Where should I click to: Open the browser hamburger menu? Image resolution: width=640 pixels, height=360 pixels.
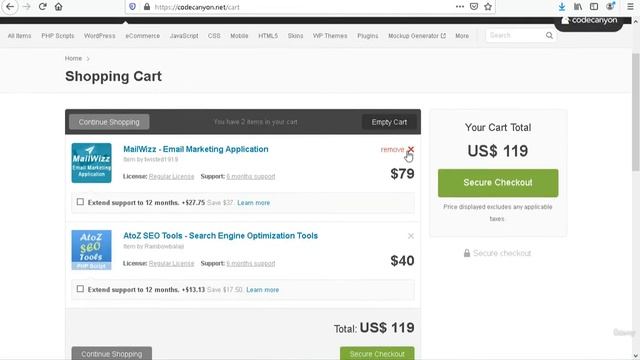click(x=630, y=7)
